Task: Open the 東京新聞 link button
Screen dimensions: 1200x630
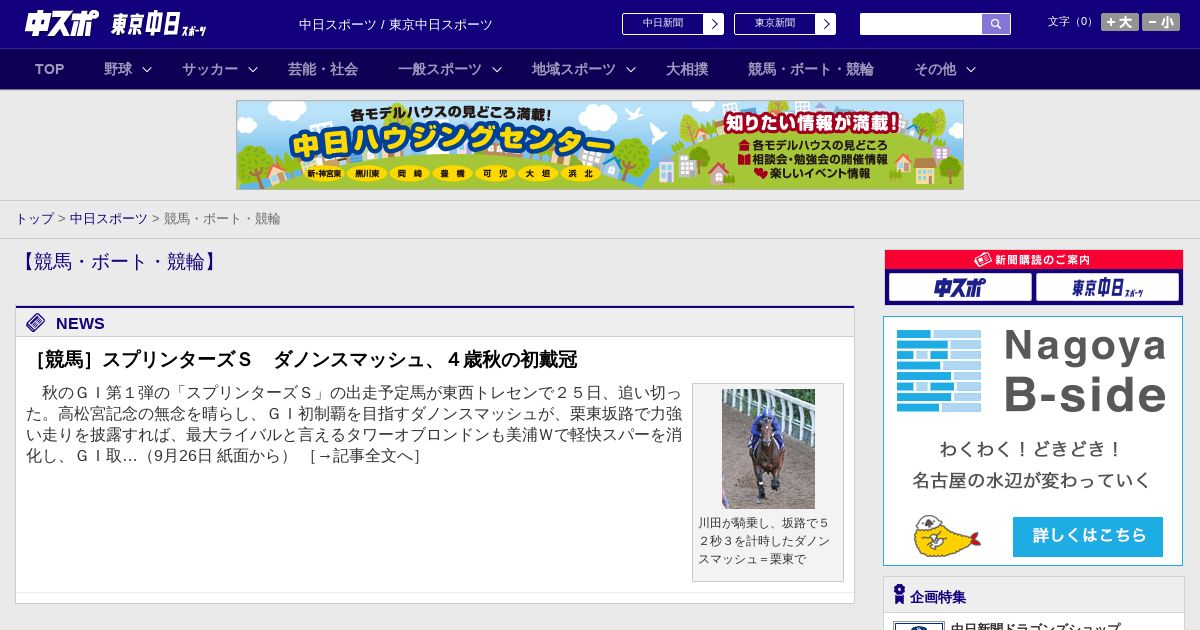Action: (775, 24)
